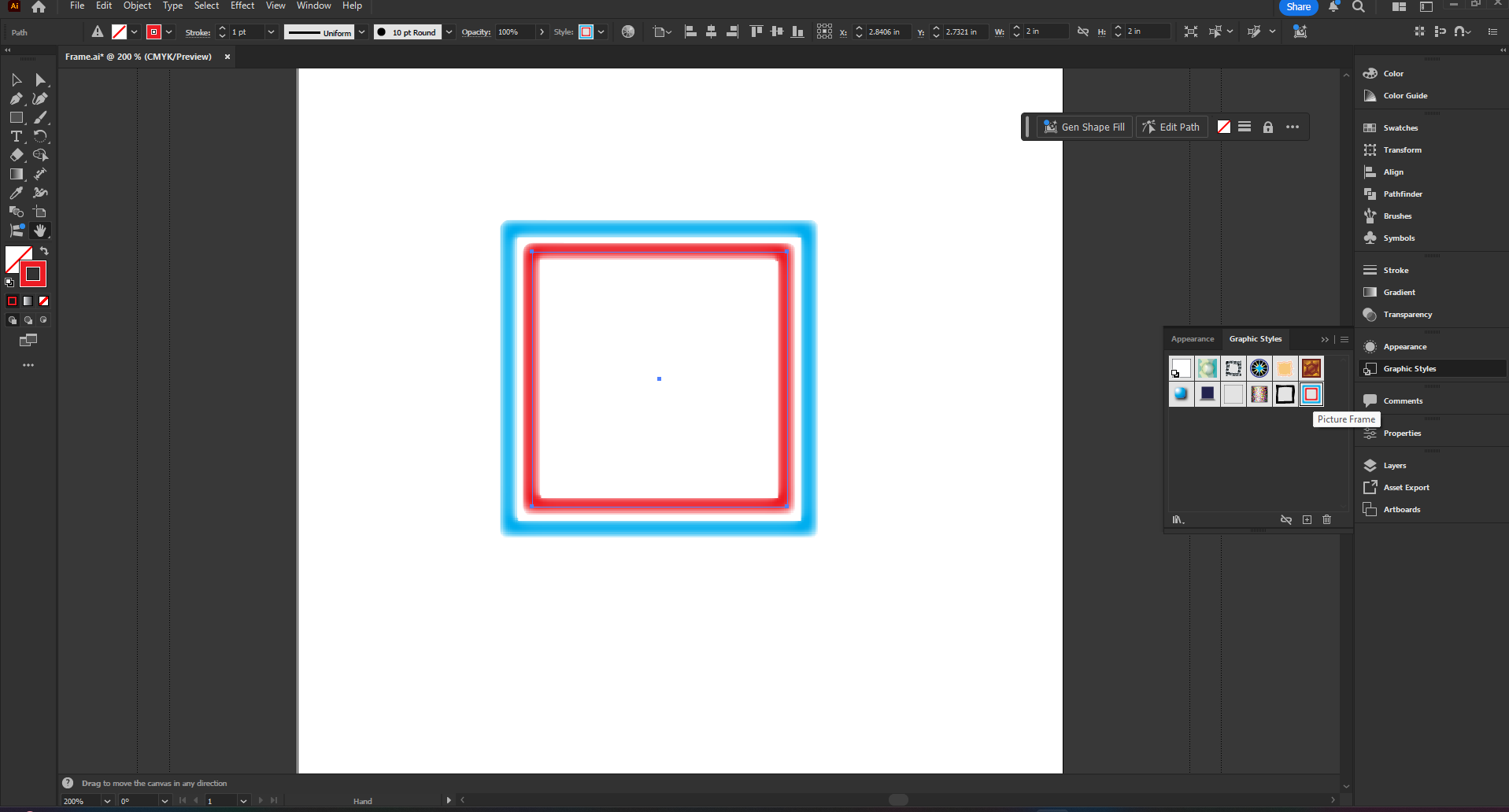Select the Gradient tool
The image size is (1509, 812).
pos(17,174)
